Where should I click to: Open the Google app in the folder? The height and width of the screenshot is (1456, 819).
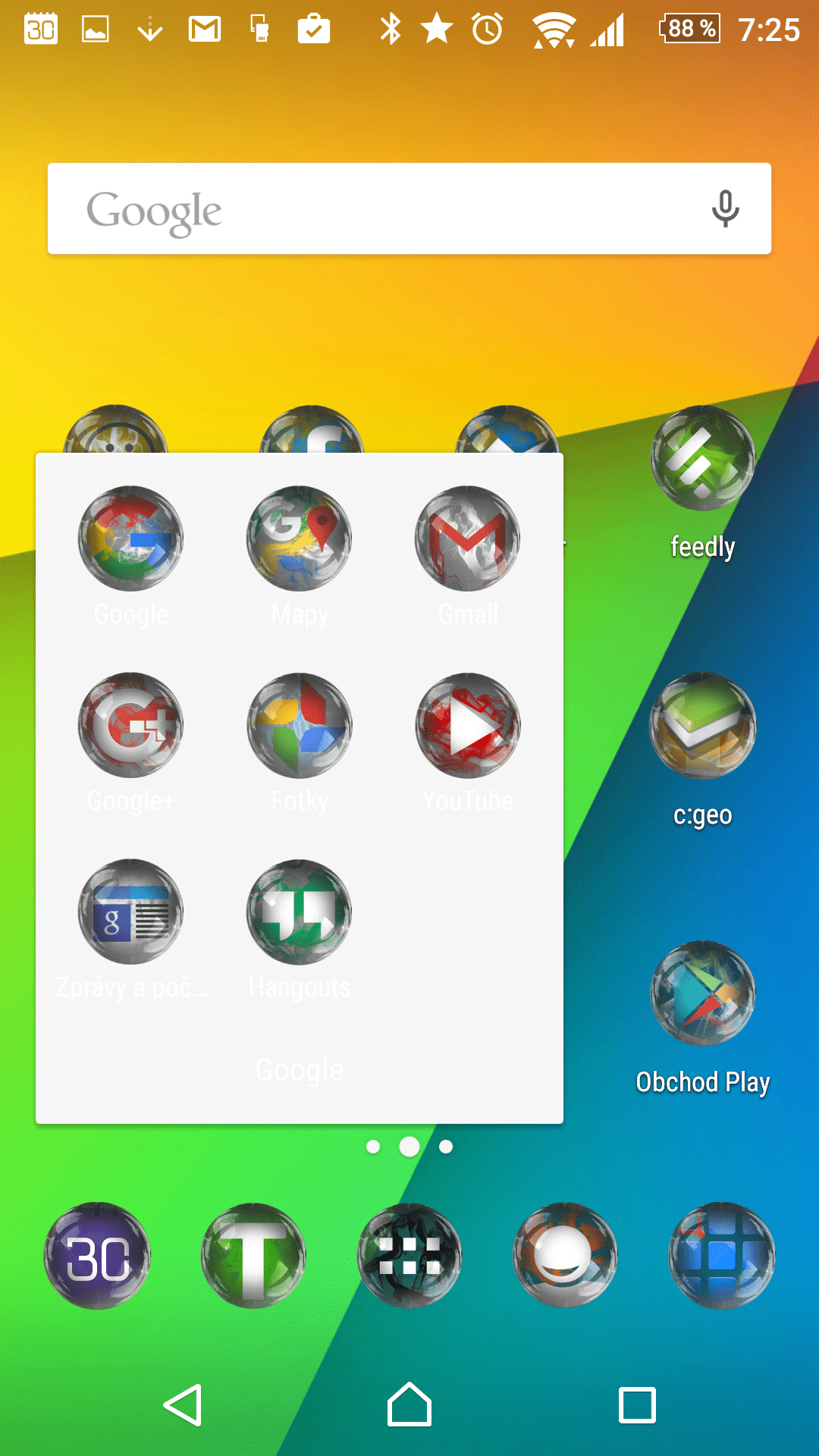tap(131, 538)
